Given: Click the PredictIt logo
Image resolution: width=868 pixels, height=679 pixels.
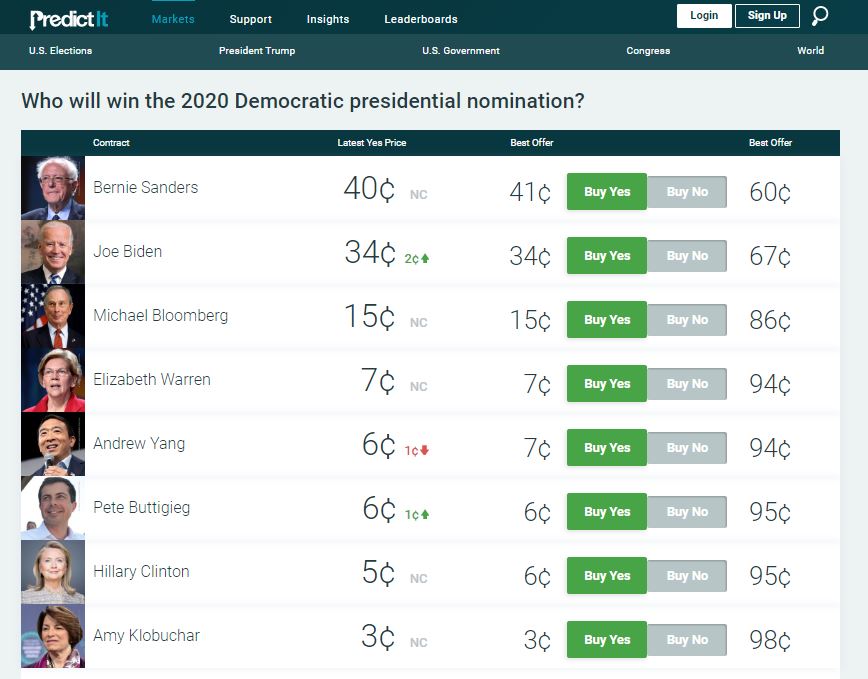Looking at the screenshot, I should click(67, 18).
